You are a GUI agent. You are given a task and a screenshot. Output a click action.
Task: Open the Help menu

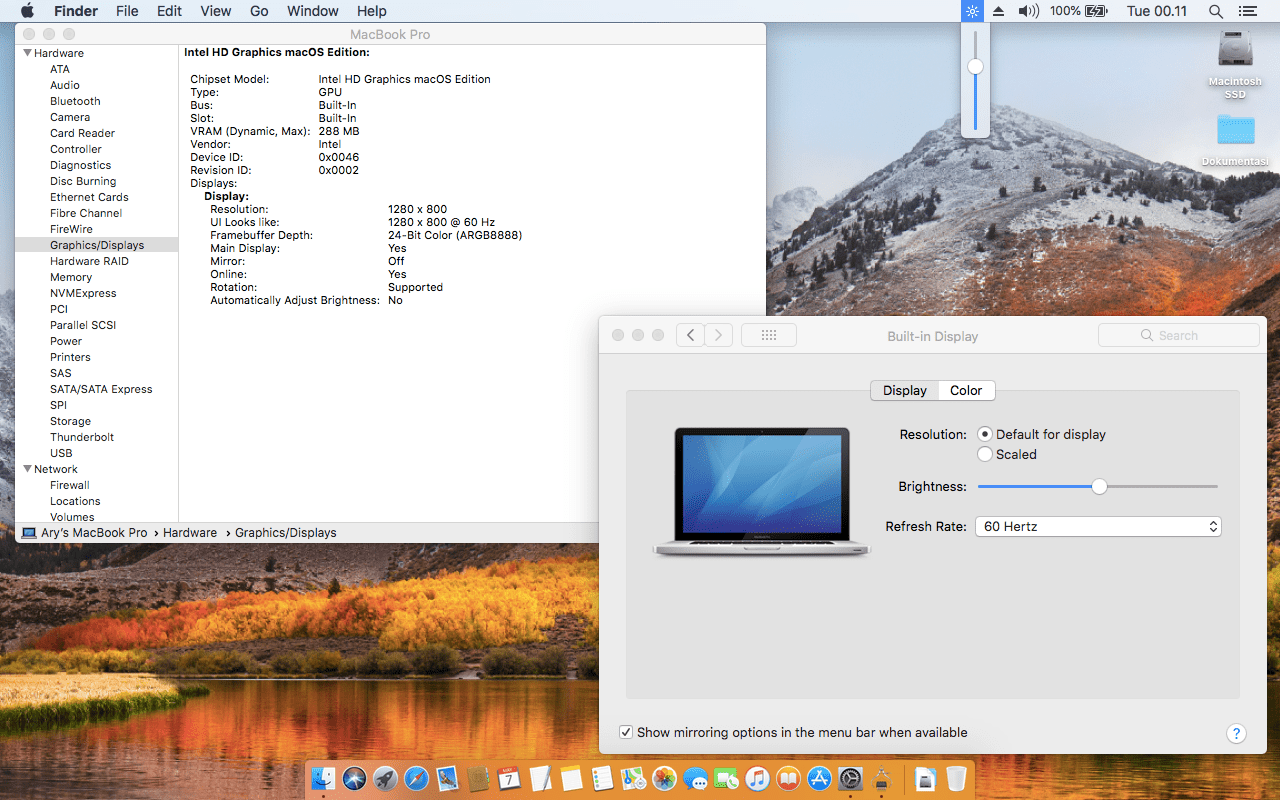[x=372, y=11]
